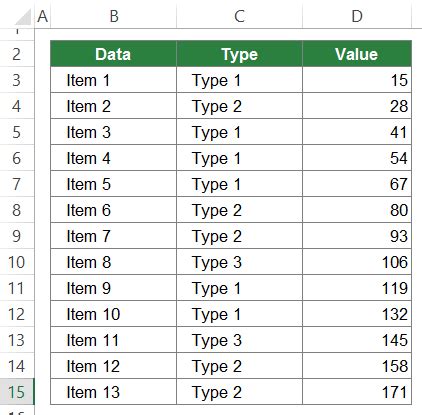The image size is (422, 415).
Task: Click the Data header cell
Action: click(x=113, y=54)
